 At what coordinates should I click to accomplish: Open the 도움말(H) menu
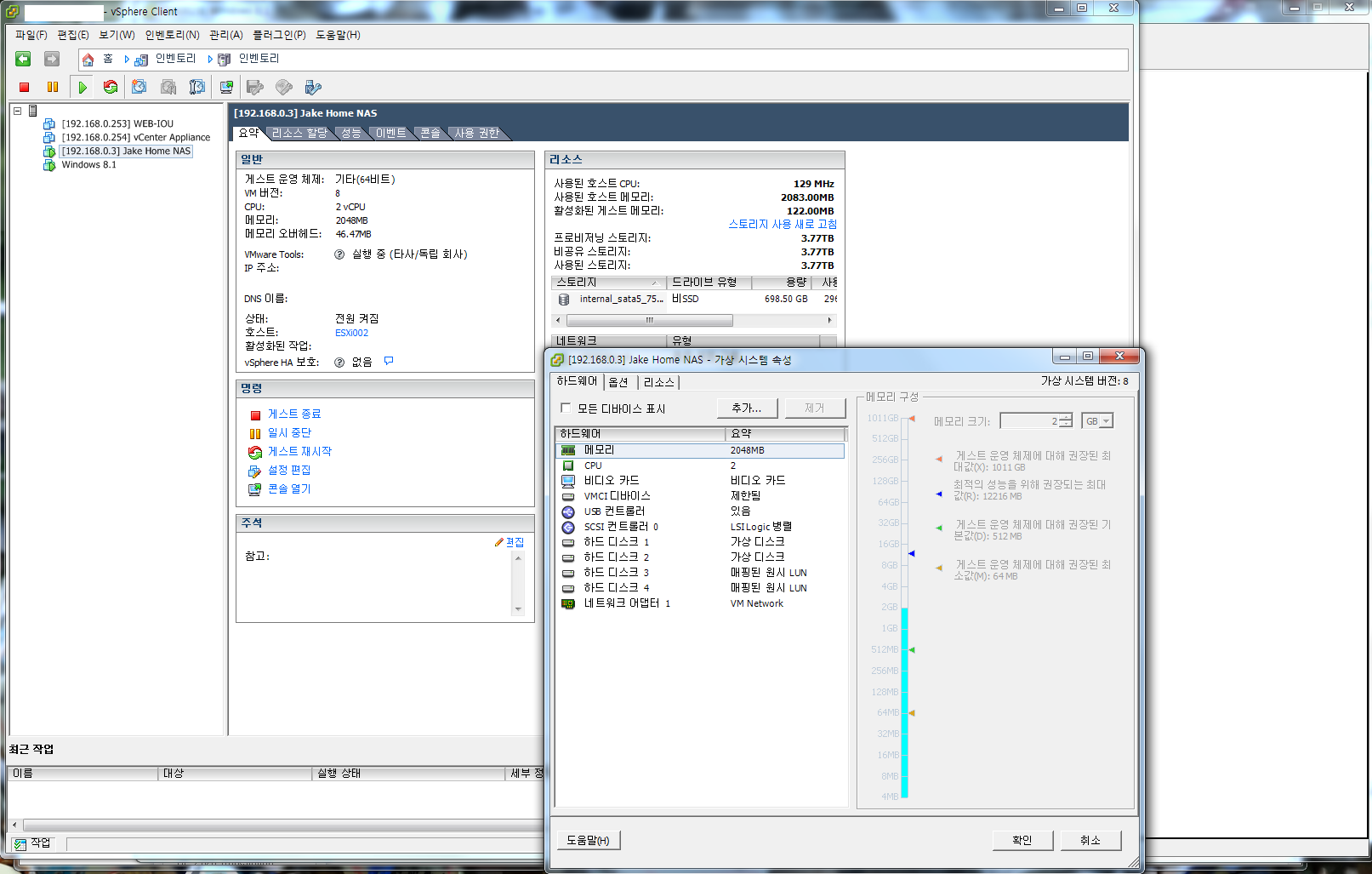coord(338,35)
